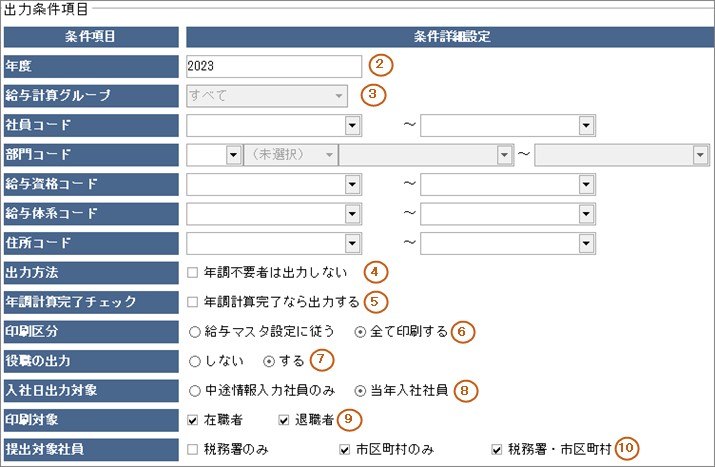The height and width of the screenshot is (467, 715).
Task: Enable 年調不要者は出力しない checkbox
Action: [x=193, y=272]
